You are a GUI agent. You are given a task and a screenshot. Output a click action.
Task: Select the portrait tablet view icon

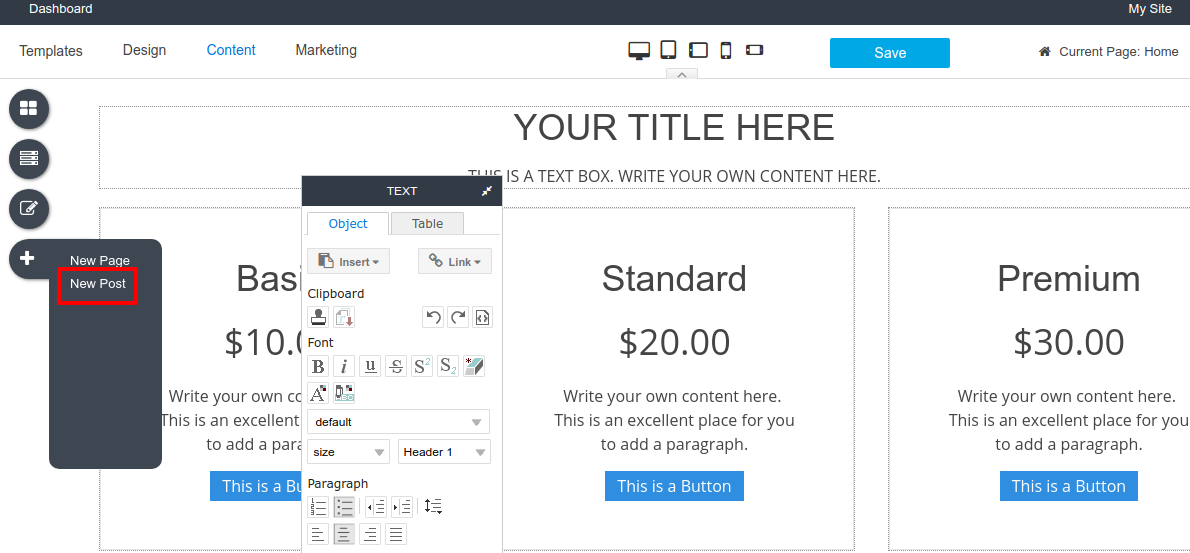click(x=668, y=50)
